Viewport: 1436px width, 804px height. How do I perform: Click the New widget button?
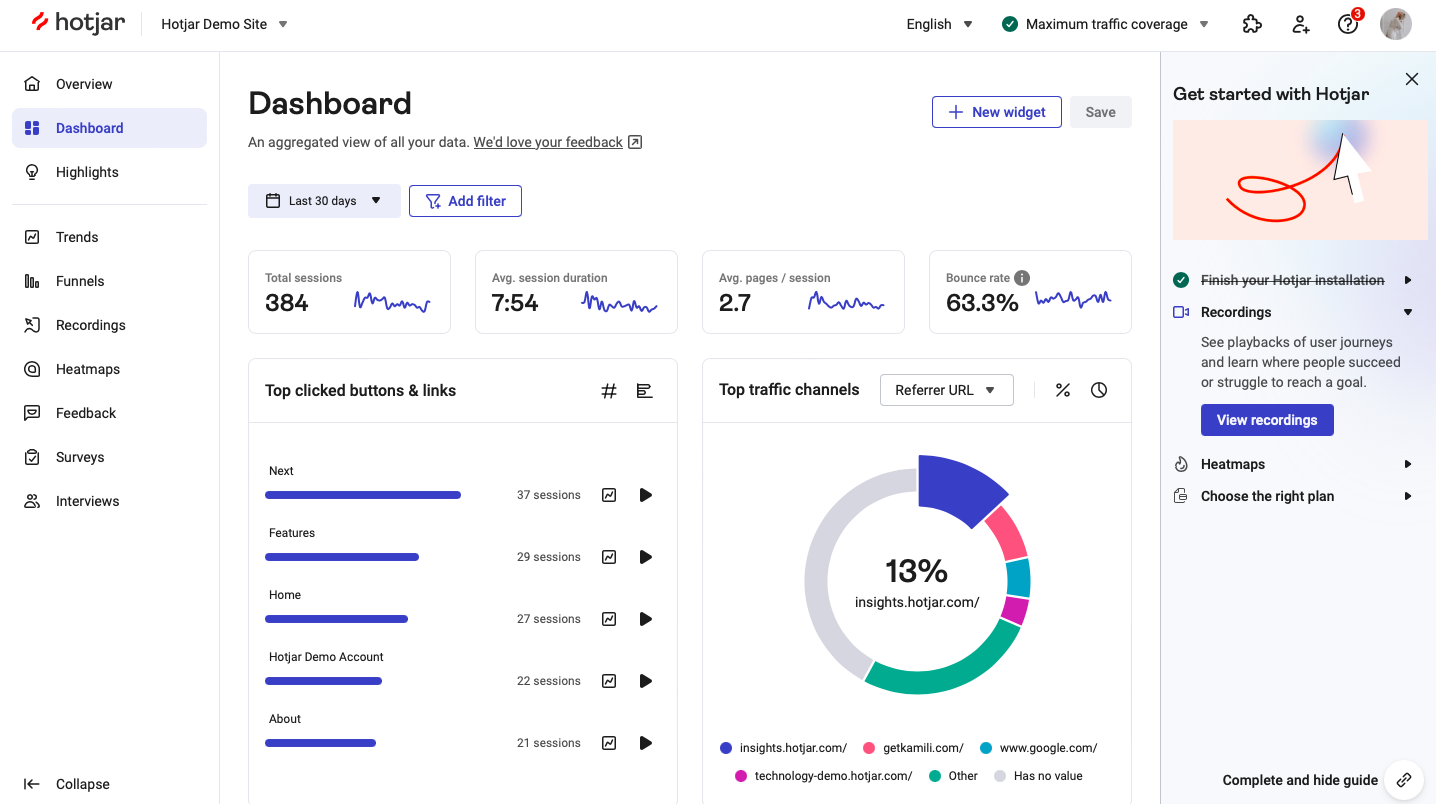(996, 112)
